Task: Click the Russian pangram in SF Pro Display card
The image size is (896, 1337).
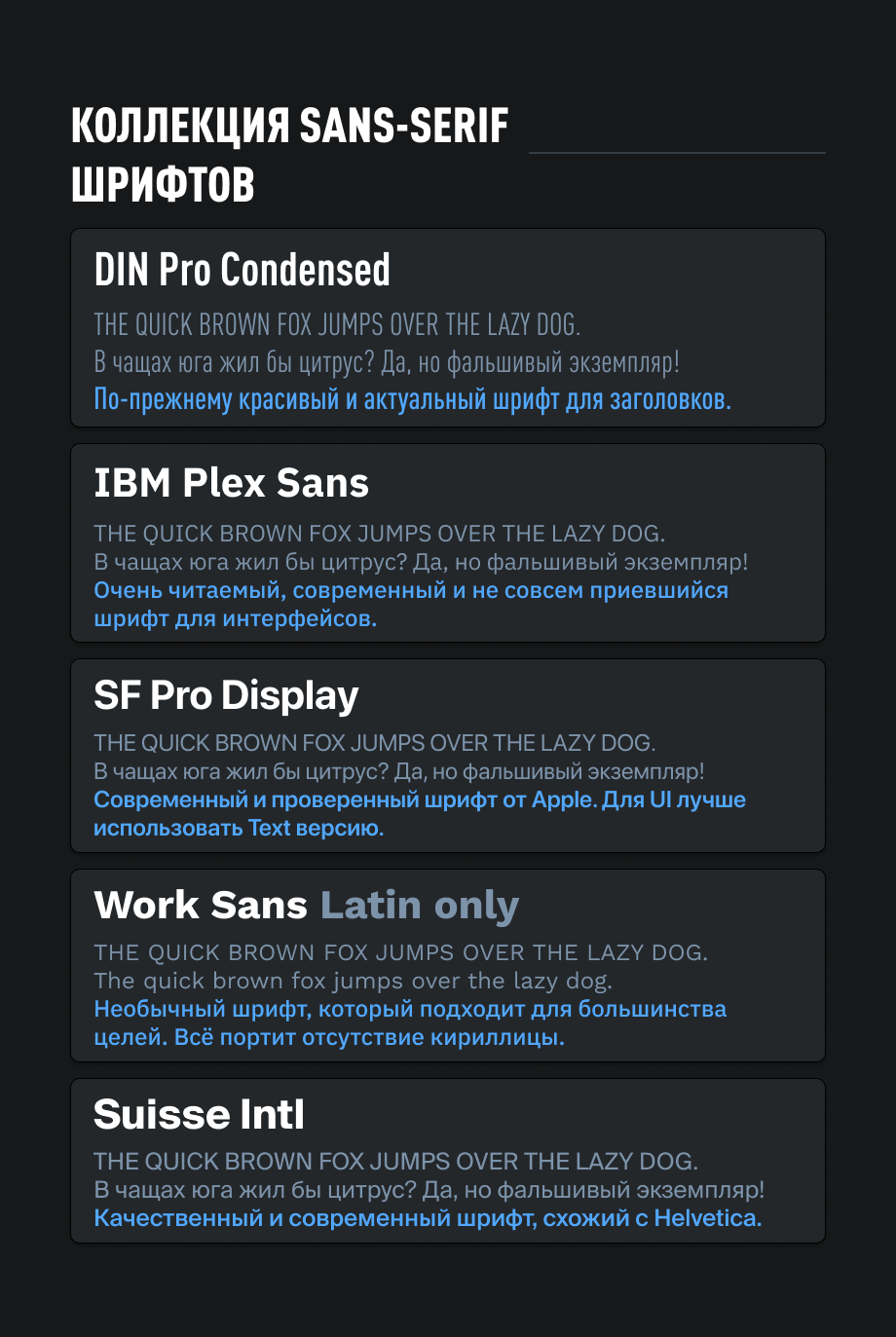Action: [x=398, y=771]
